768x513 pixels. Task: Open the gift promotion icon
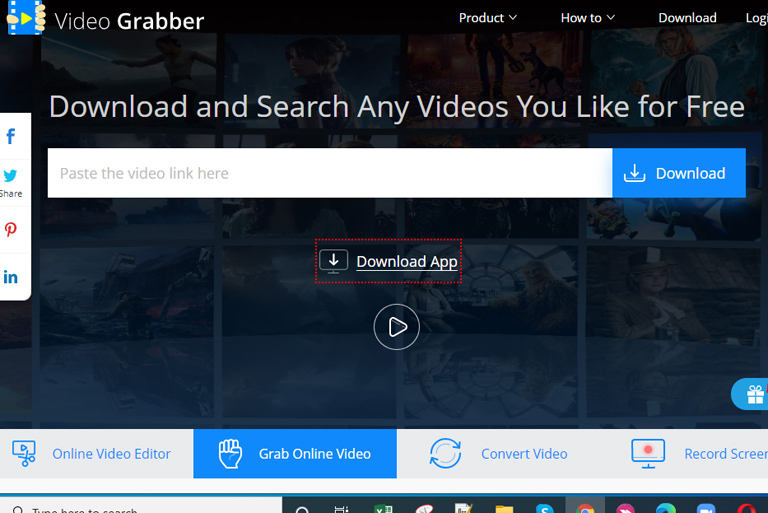(754, 394)
